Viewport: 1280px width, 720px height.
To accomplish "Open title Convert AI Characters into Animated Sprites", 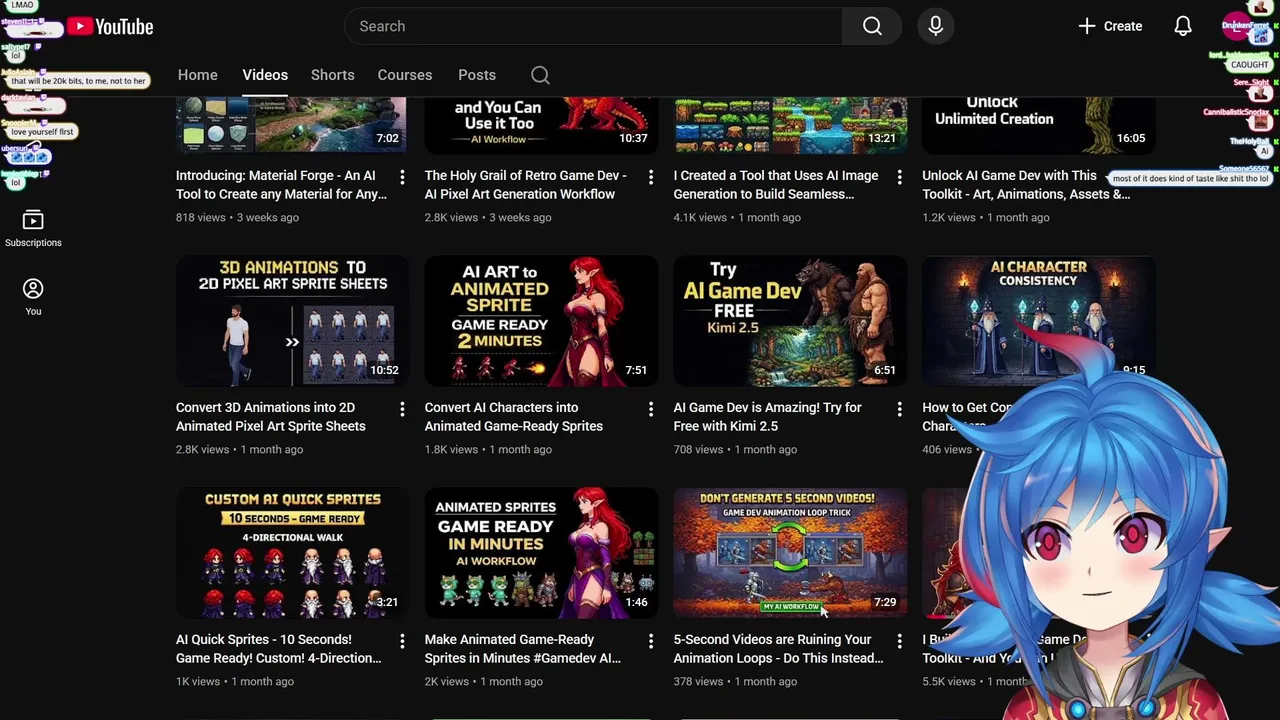I will pyautogui.click(x=514, y=417).
